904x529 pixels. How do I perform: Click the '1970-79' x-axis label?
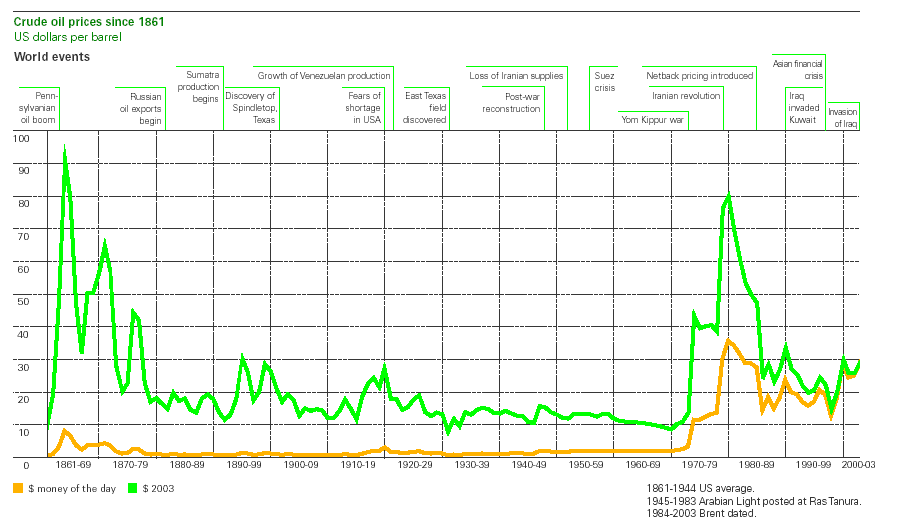coord(699,464)
